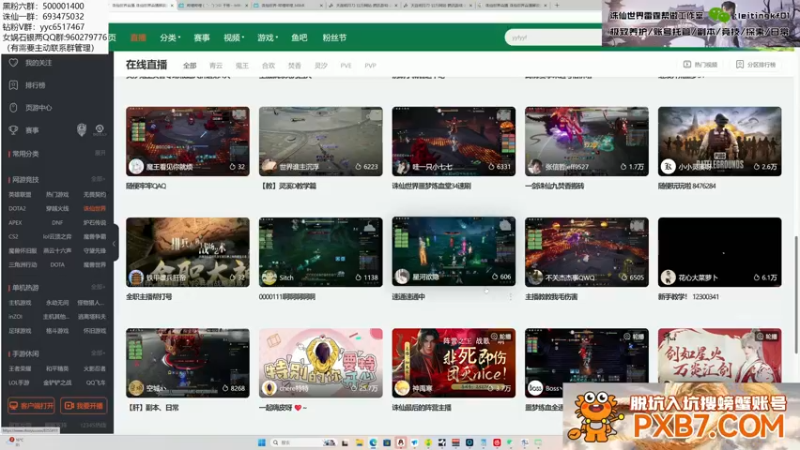
Task: Click 王者荣耀 category link in sidebar
Action: click(x=20, y=368)
